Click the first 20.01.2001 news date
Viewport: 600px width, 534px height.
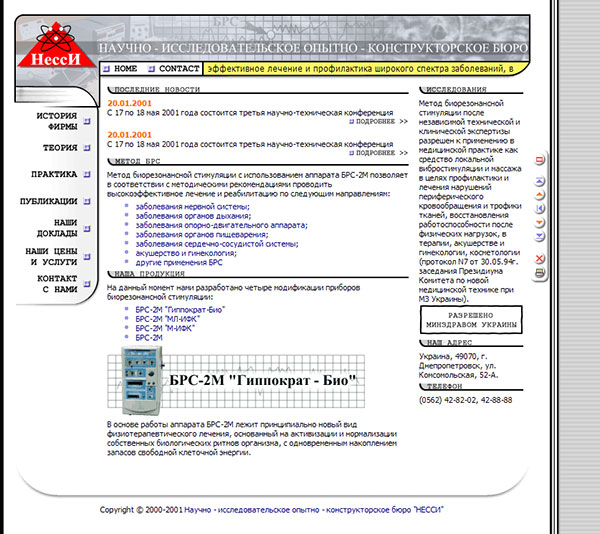129,103
